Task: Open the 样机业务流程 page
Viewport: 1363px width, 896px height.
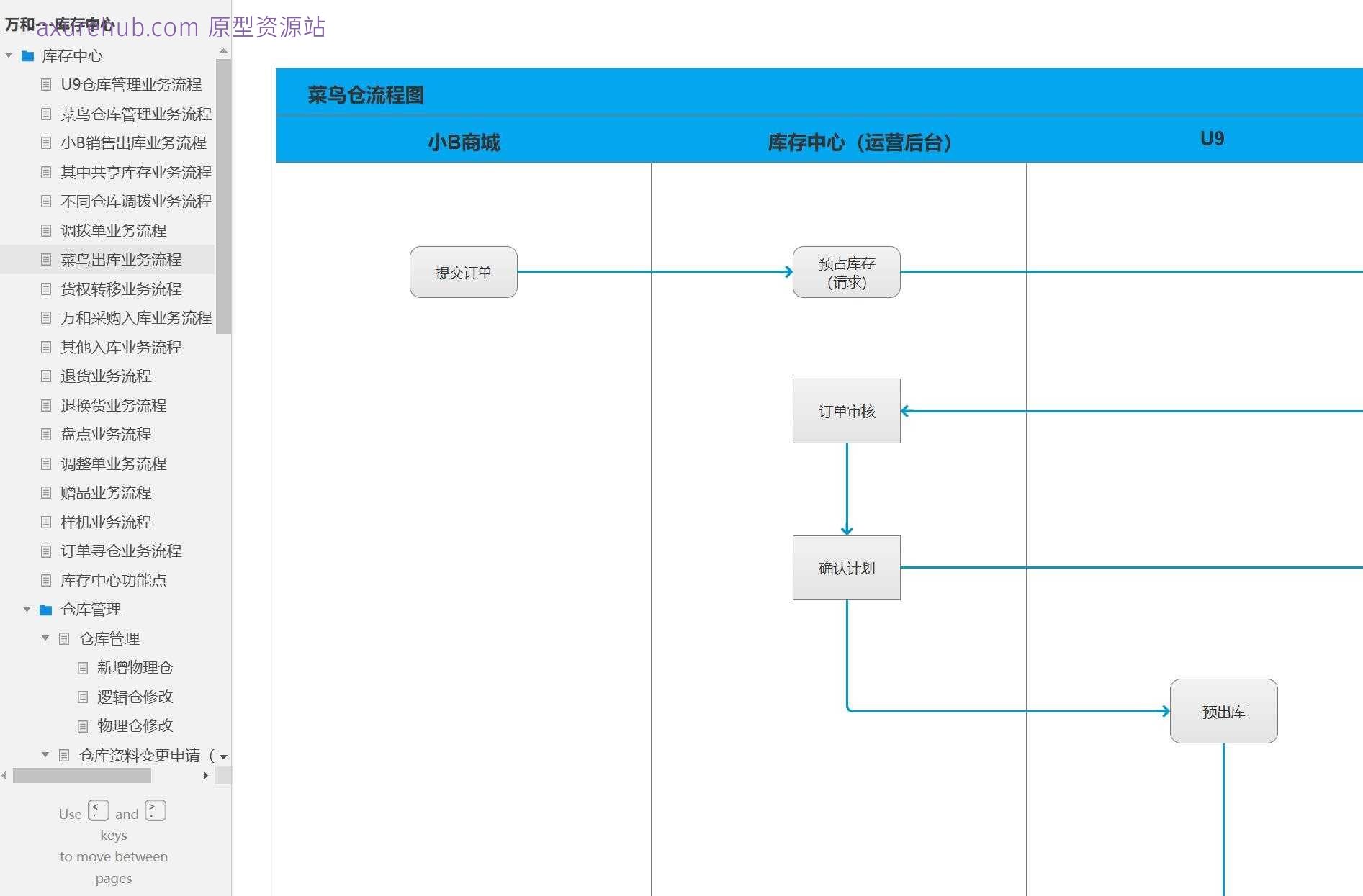Action: coord(106,522)
